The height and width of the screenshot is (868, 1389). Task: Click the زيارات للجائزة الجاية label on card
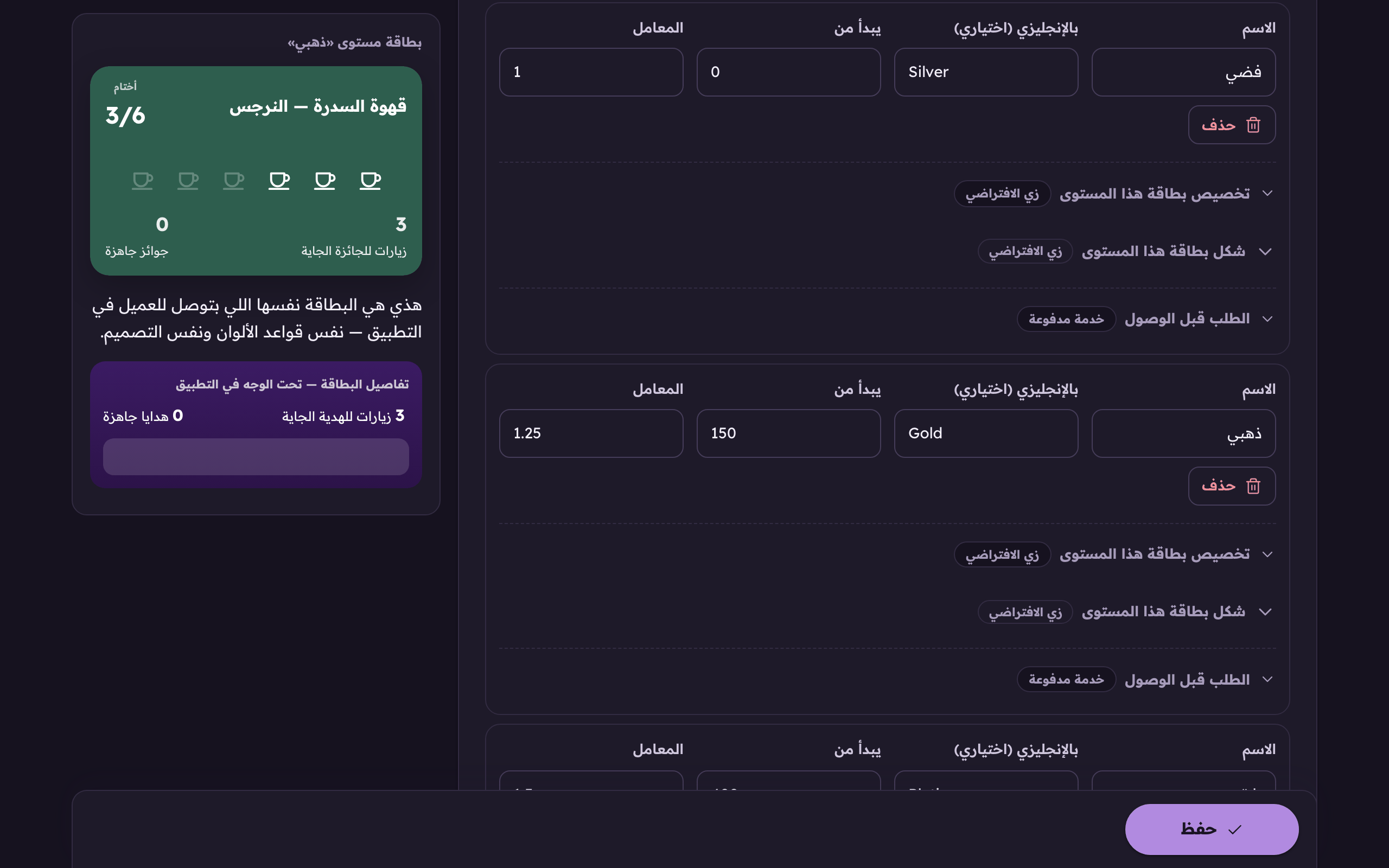coord(354,251)
